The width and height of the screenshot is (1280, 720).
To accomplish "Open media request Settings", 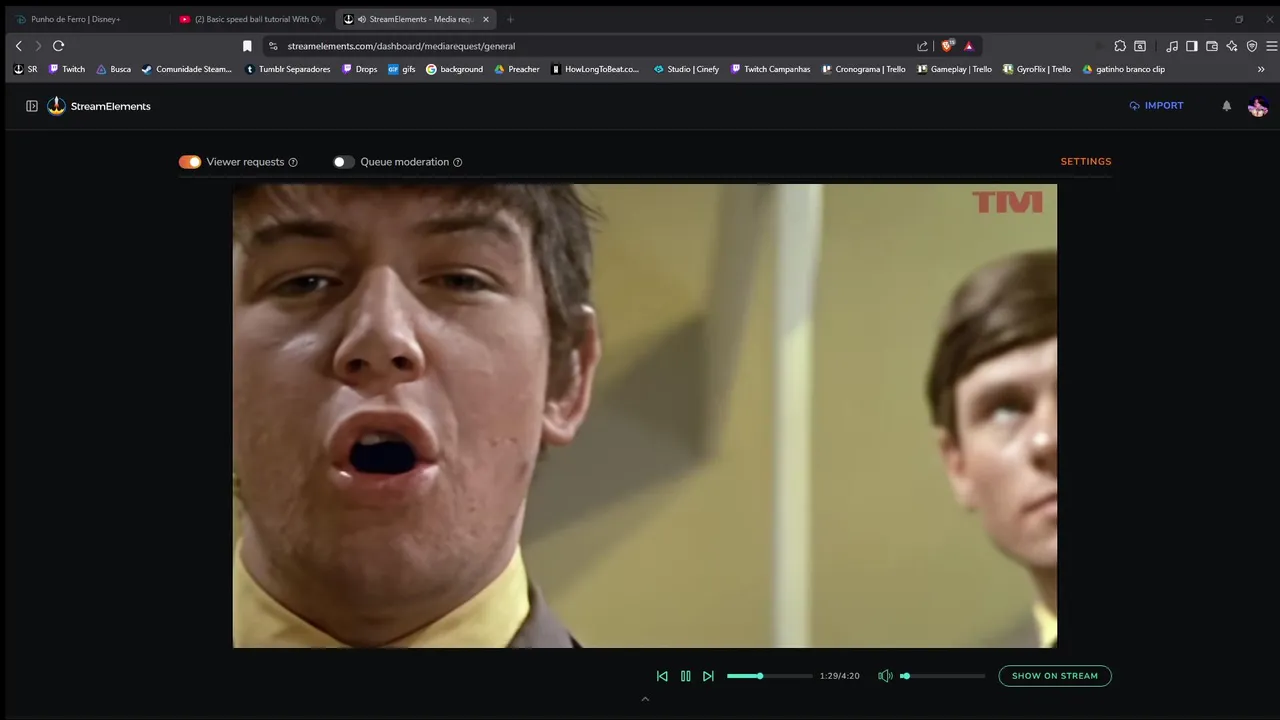I will click(x=1086, y=161).
